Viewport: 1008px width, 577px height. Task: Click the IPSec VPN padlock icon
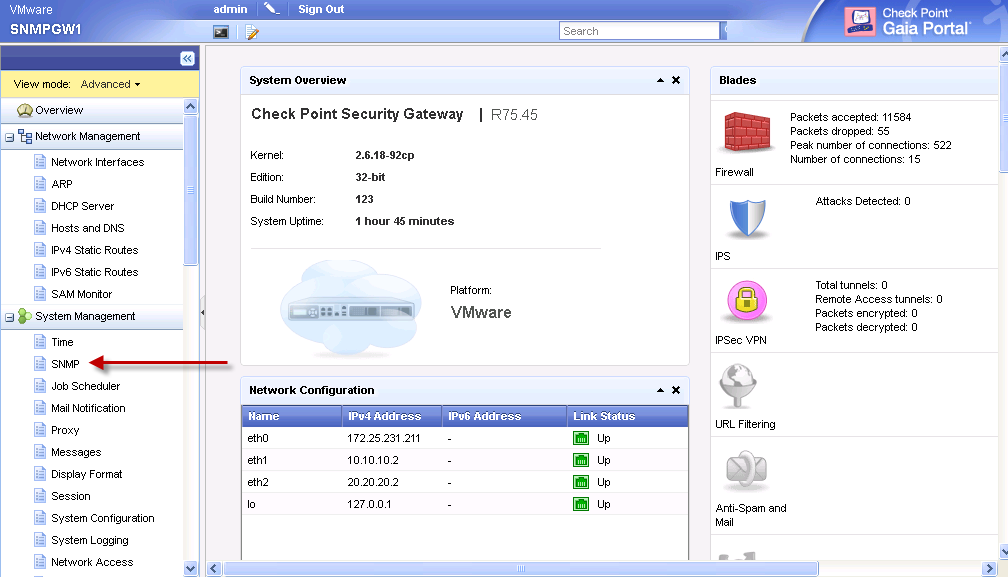click(746, 300)
